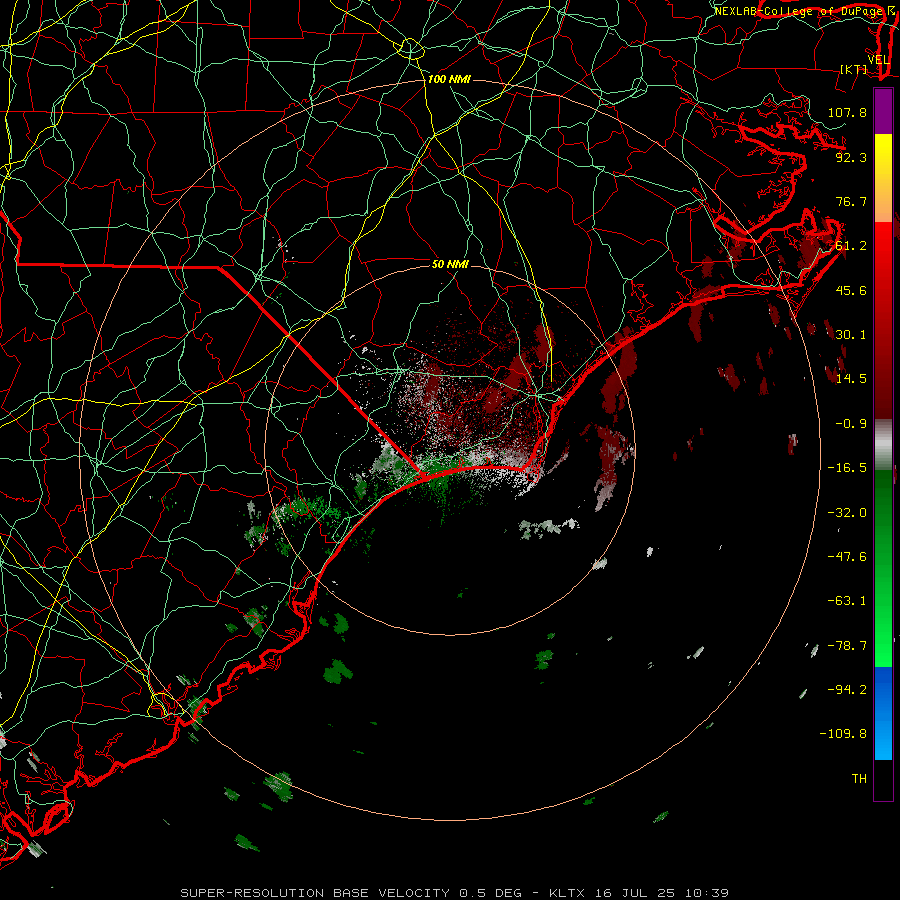Image resolution: width=900 pixels, height=900 pixels.
Task: Select the -63.1 legend value
Action: 847,601
